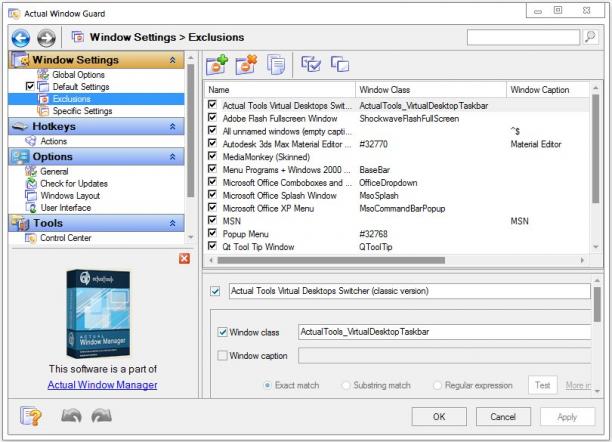
Task: Toggle the Window class checkbox
Action: tap(222, 332)
